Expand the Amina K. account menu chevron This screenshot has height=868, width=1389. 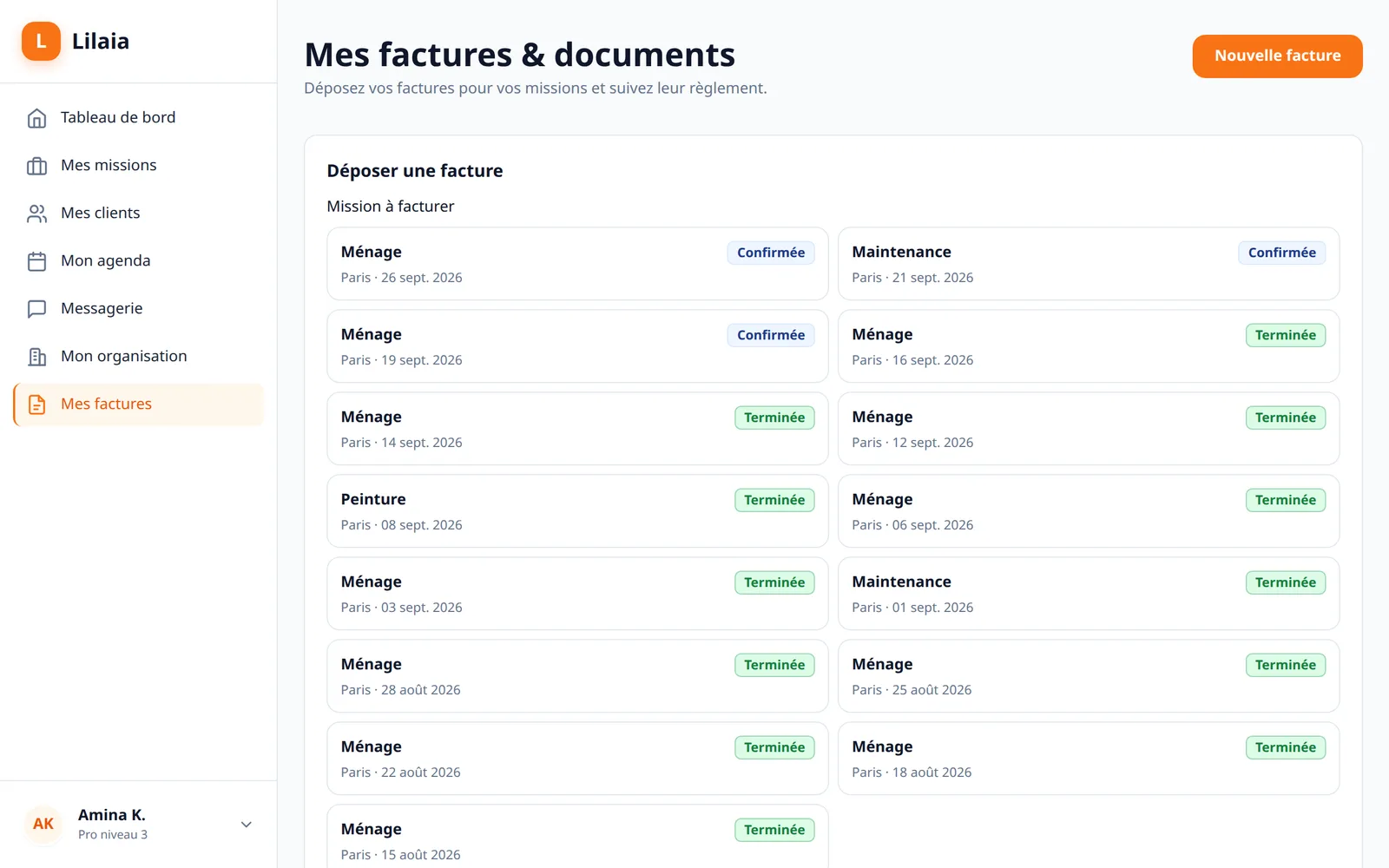click(247, 825)
